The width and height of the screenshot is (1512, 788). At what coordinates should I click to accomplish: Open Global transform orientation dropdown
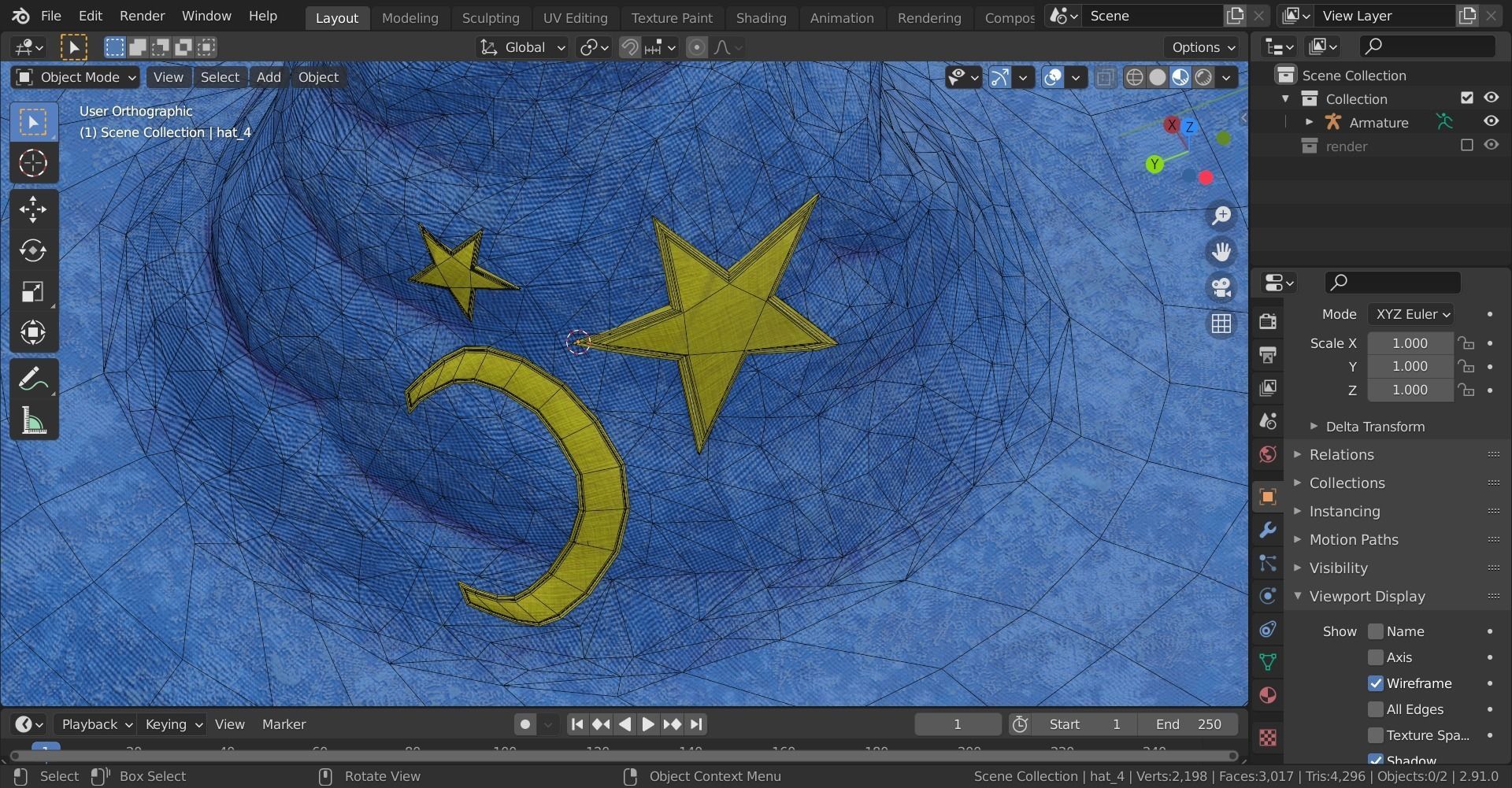point(522,47)
